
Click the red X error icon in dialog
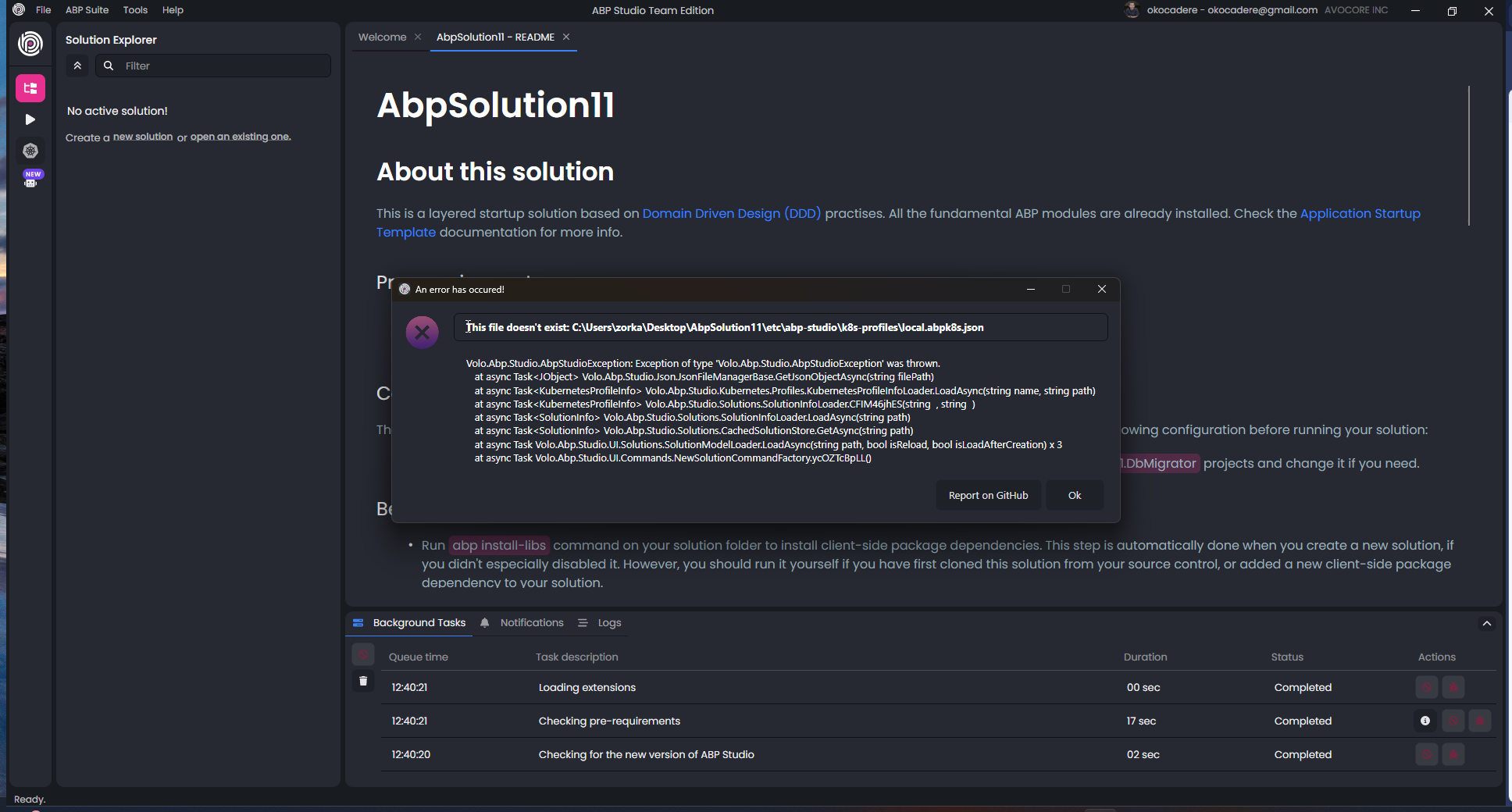click(422, 333)
